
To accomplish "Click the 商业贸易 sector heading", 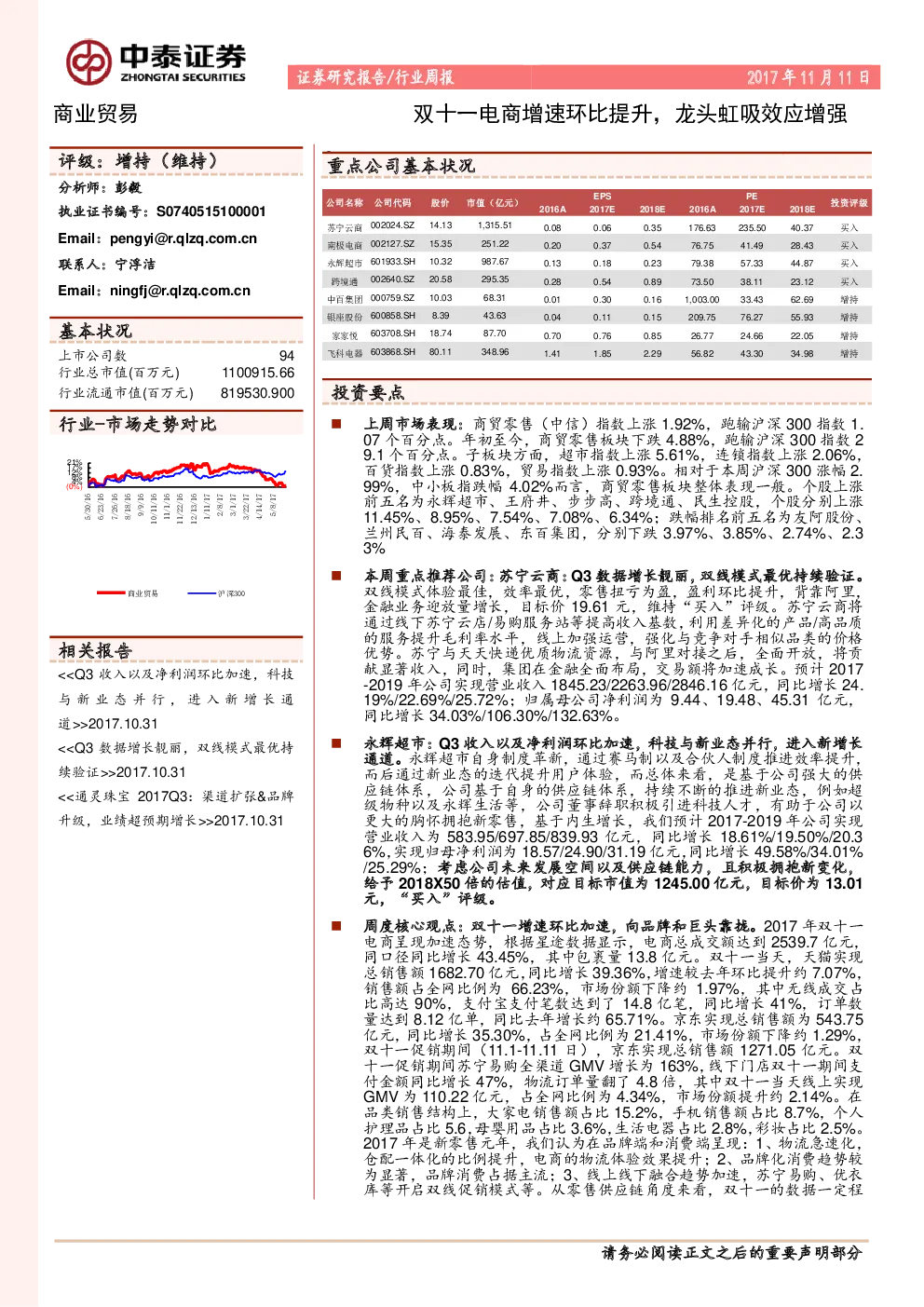I will (x=95, y=114).
